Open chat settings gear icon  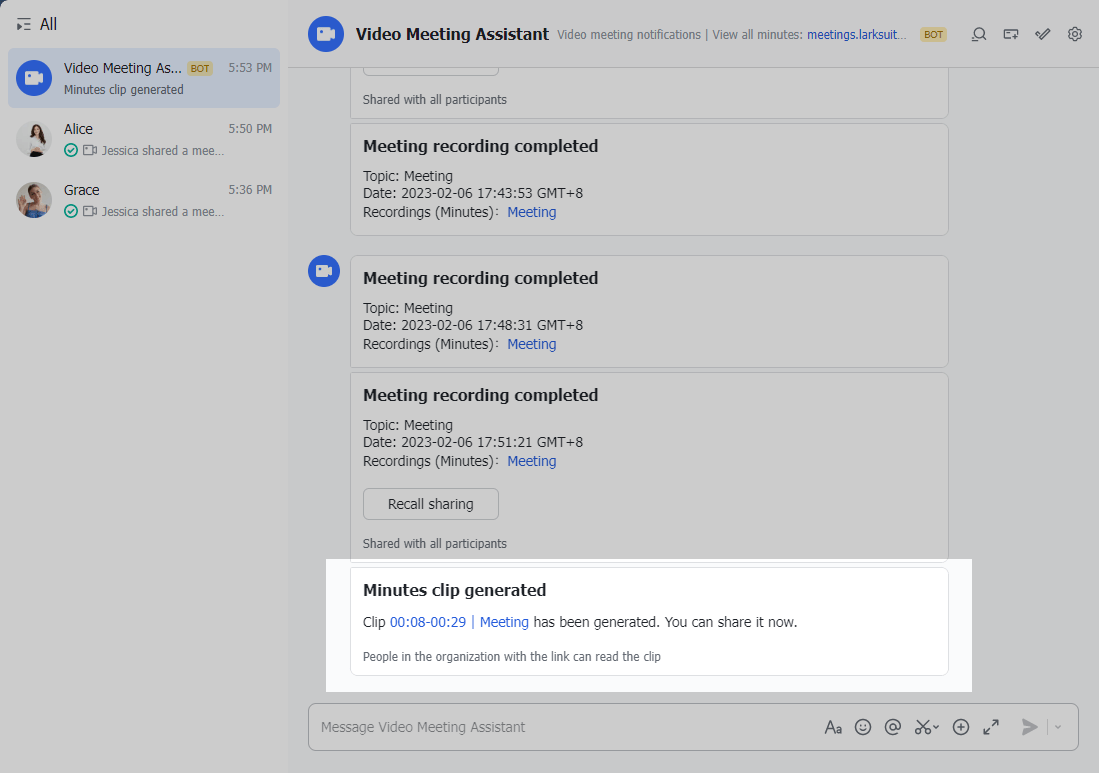click(1075, 34)
